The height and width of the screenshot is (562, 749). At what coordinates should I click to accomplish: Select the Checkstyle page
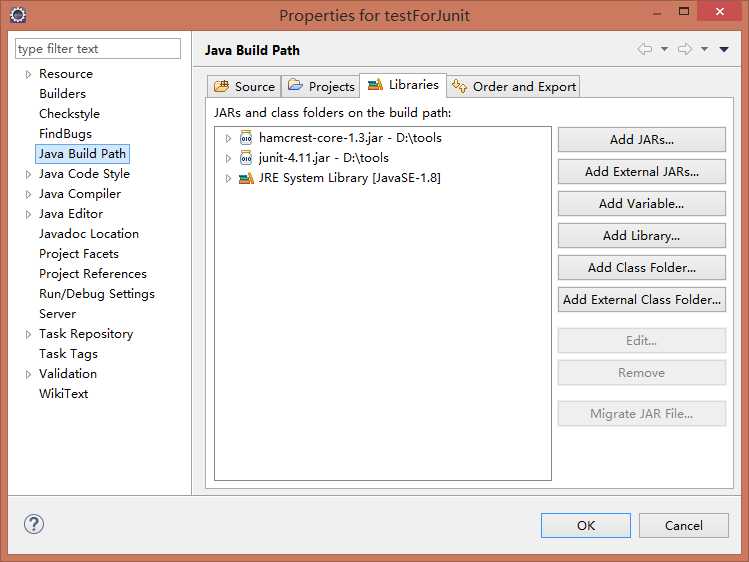pos(69,114)
